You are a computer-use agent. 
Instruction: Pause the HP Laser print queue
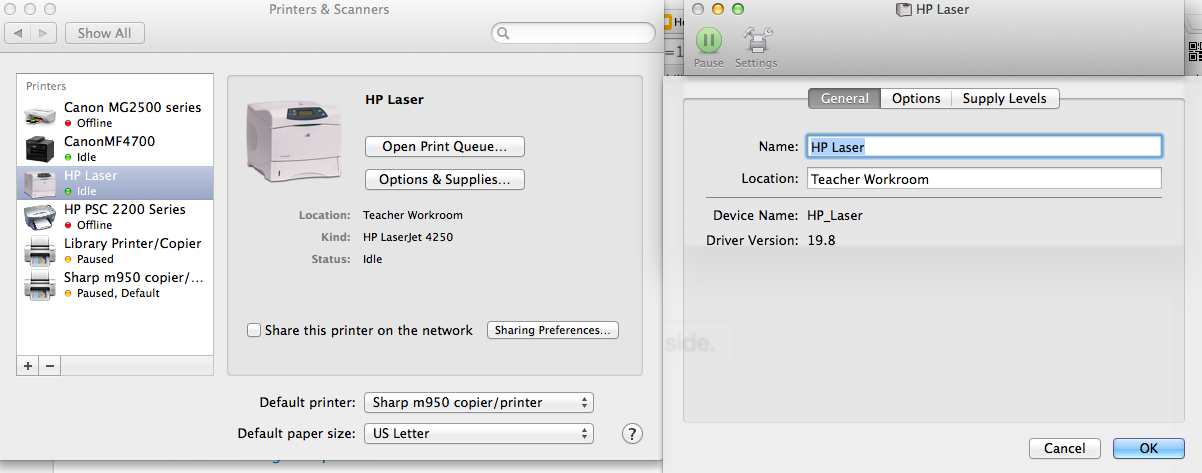[x=709, y=41]
